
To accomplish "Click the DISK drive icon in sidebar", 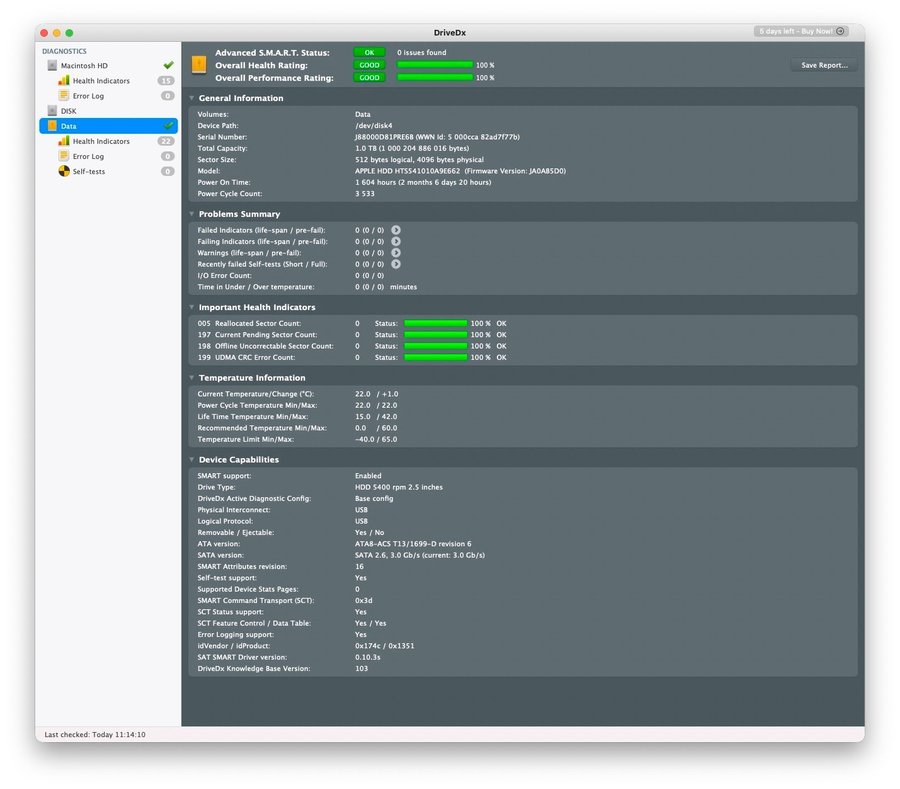I will coord(53,111).
